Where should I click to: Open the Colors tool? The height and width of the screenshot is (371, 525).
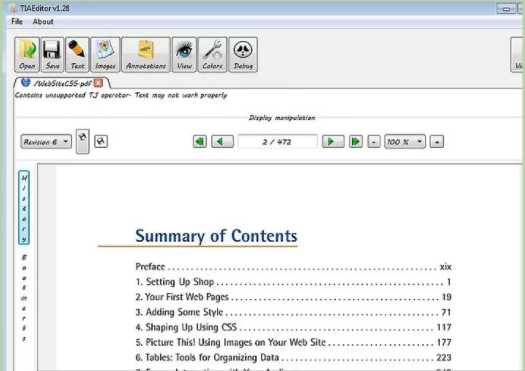coord(212,55)
